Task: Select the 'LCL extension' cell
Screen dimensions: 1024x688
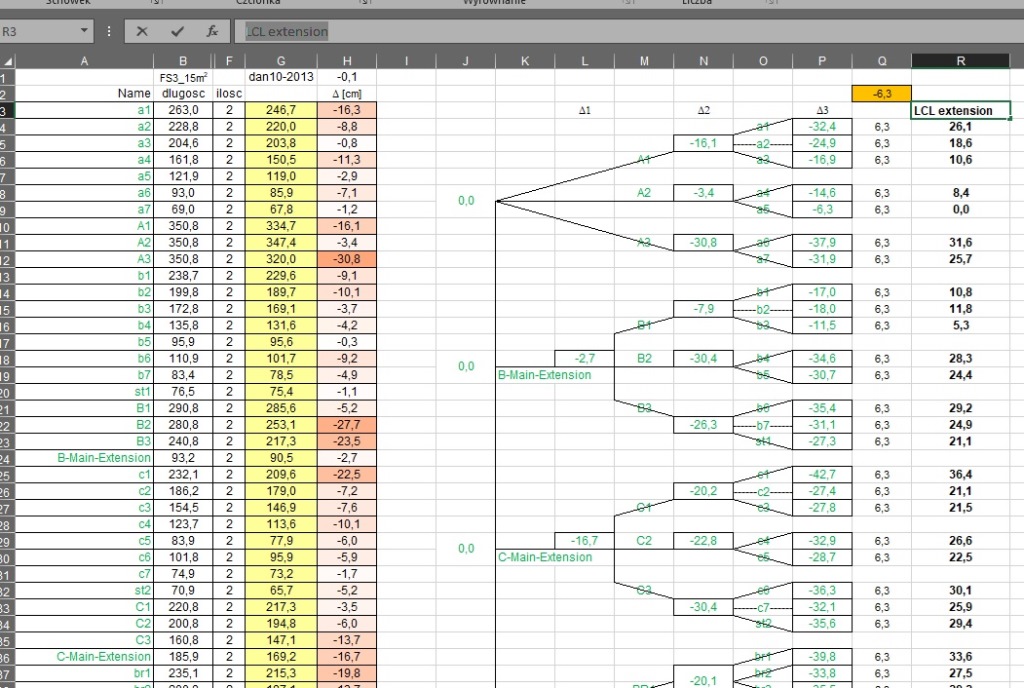Action: point(961,110)
